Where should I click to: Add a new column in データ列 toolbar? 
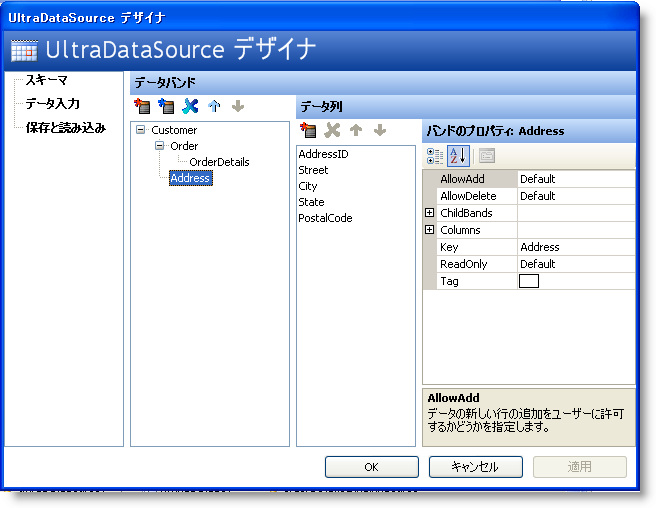coord(308,130)
